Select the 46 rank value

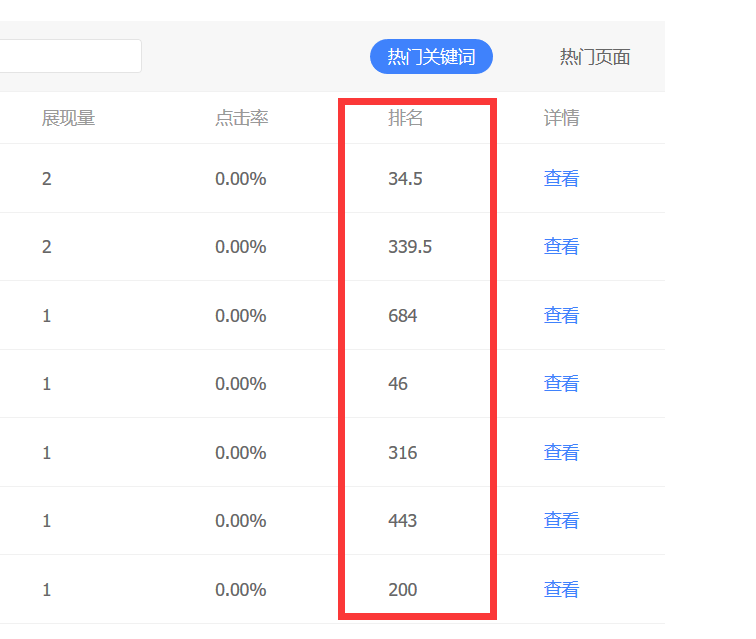click(398, 384)
